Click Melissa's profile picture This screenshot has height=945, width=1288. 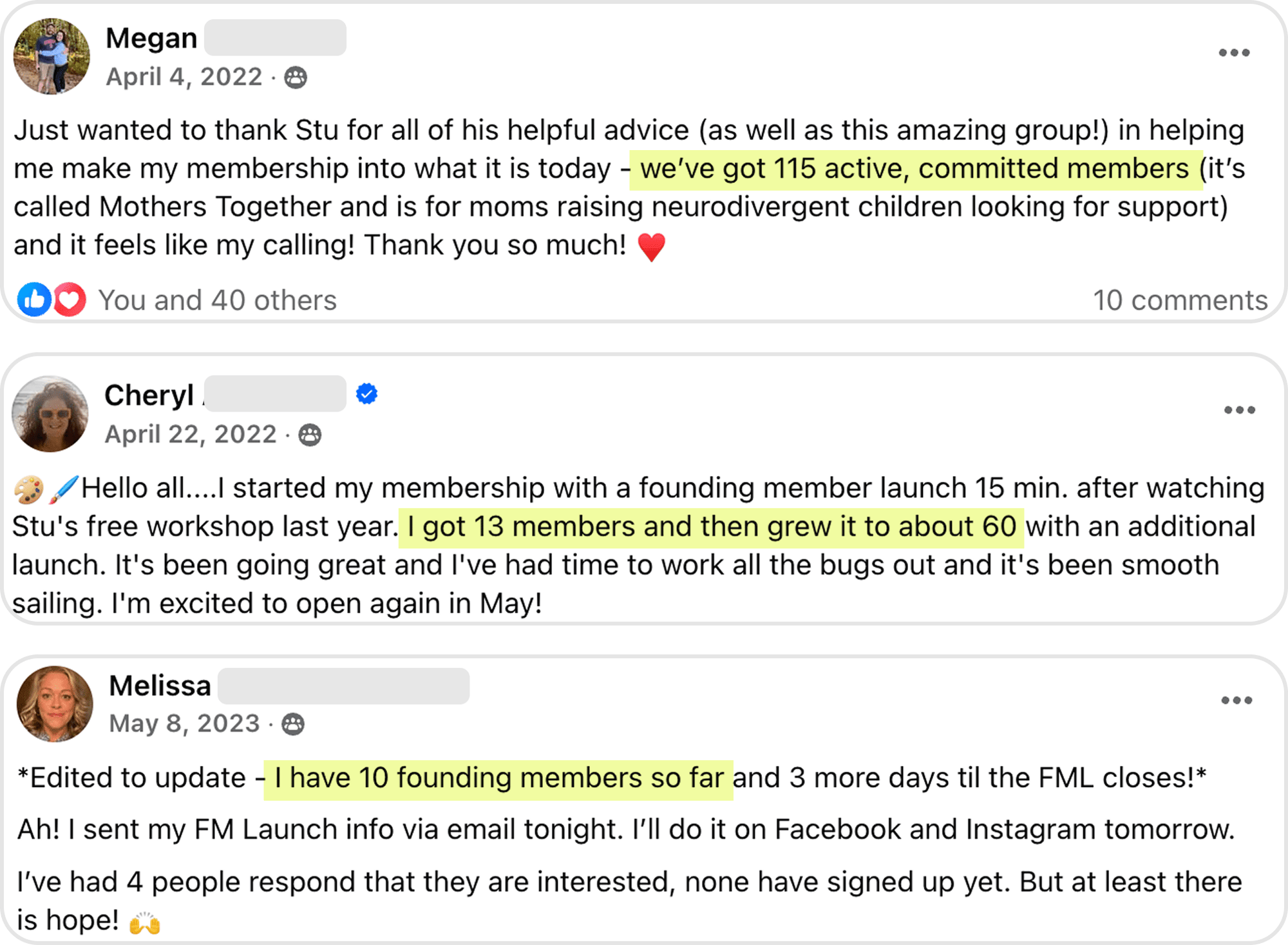point(55,703)
